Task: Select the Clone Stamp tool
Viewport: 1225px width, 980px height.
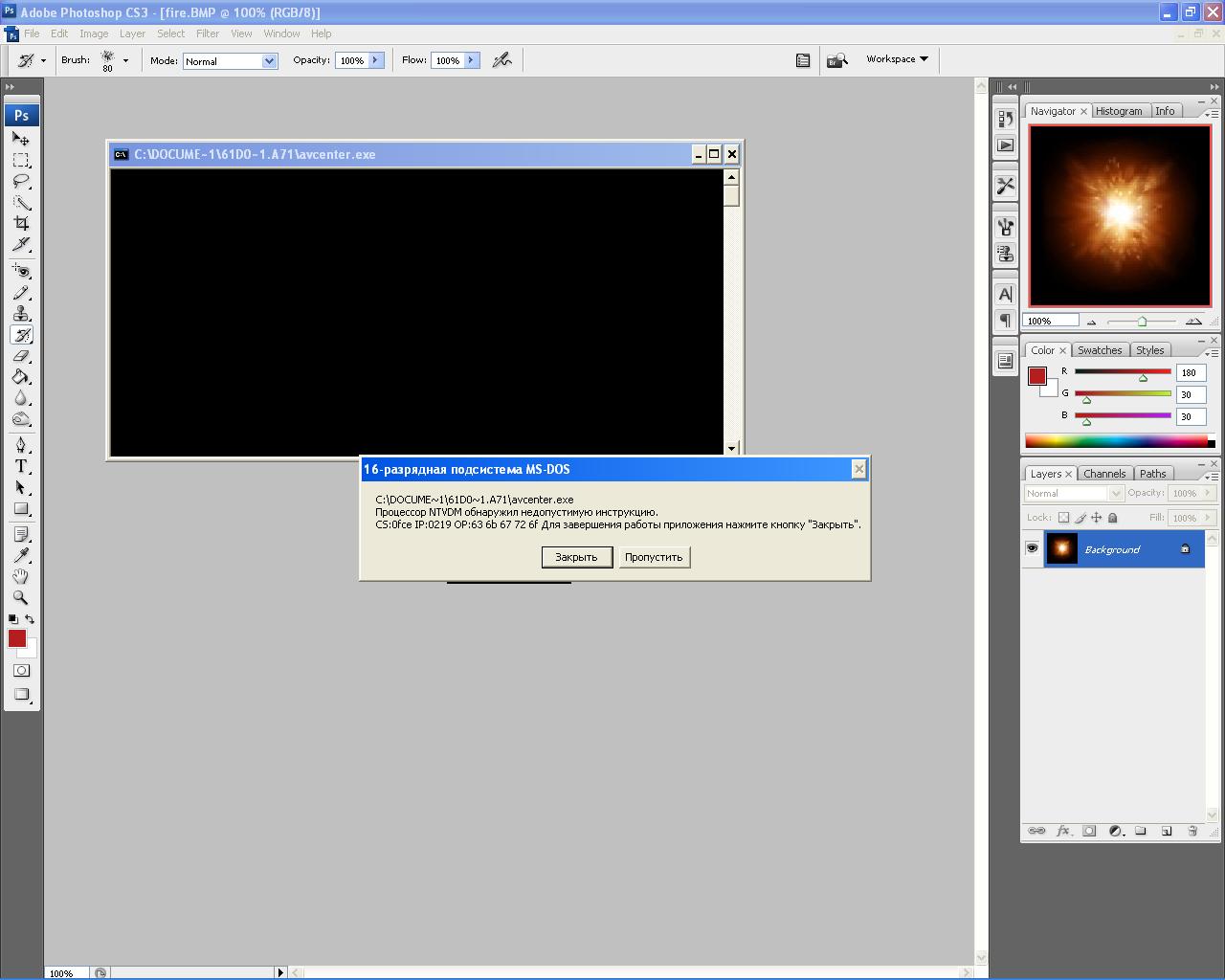Action: [x=21, y=314]
